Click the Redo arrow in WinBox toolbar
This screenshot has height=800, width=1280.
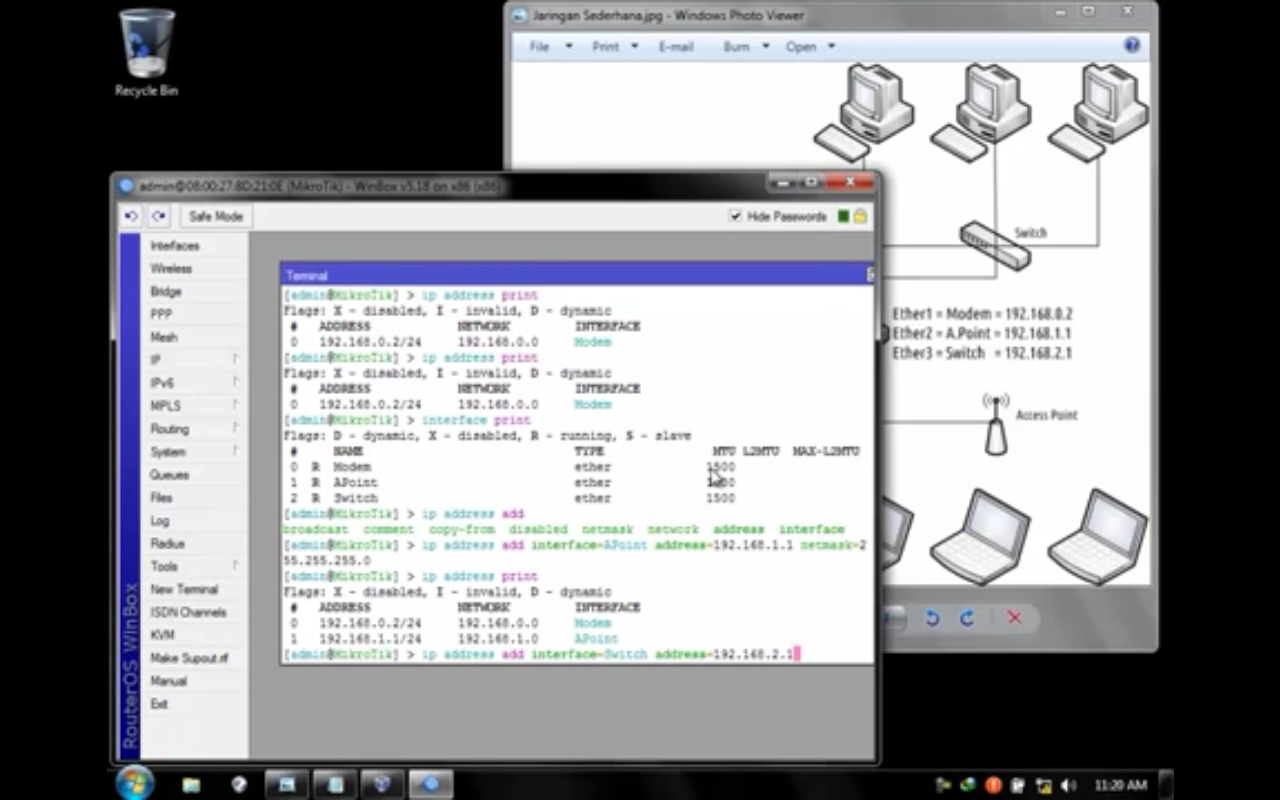click(x=159, y=216)
